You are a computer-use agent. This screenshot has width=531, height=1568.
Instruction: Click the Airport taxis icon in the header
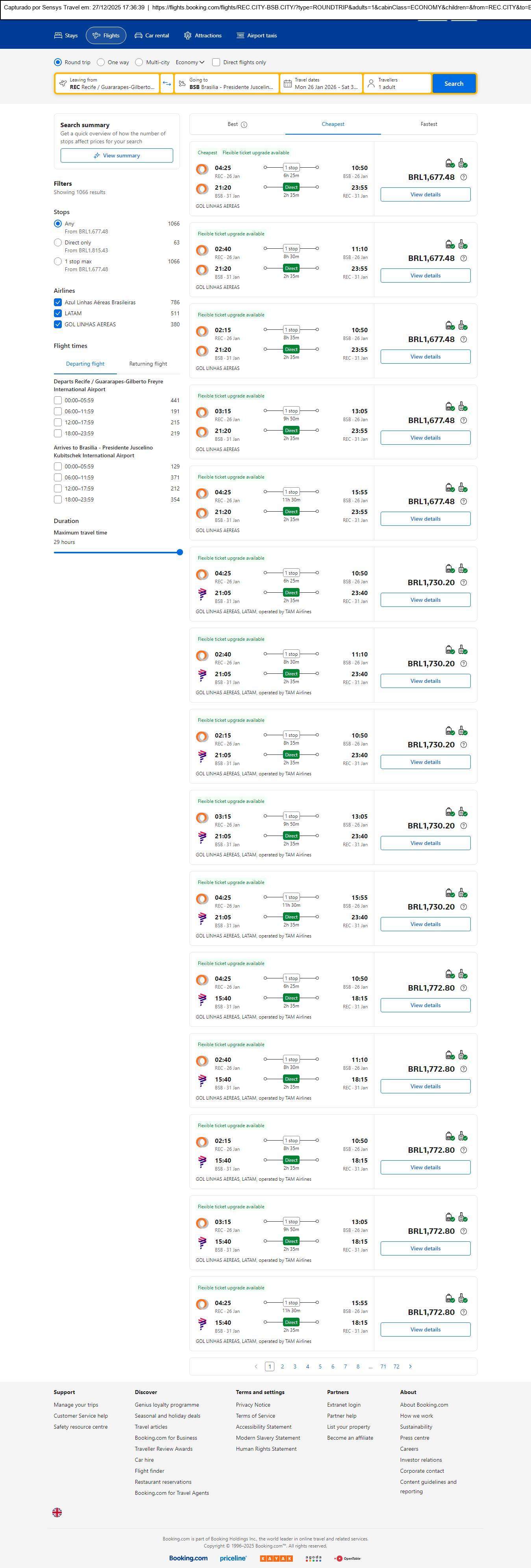click(x=241, y=36)
